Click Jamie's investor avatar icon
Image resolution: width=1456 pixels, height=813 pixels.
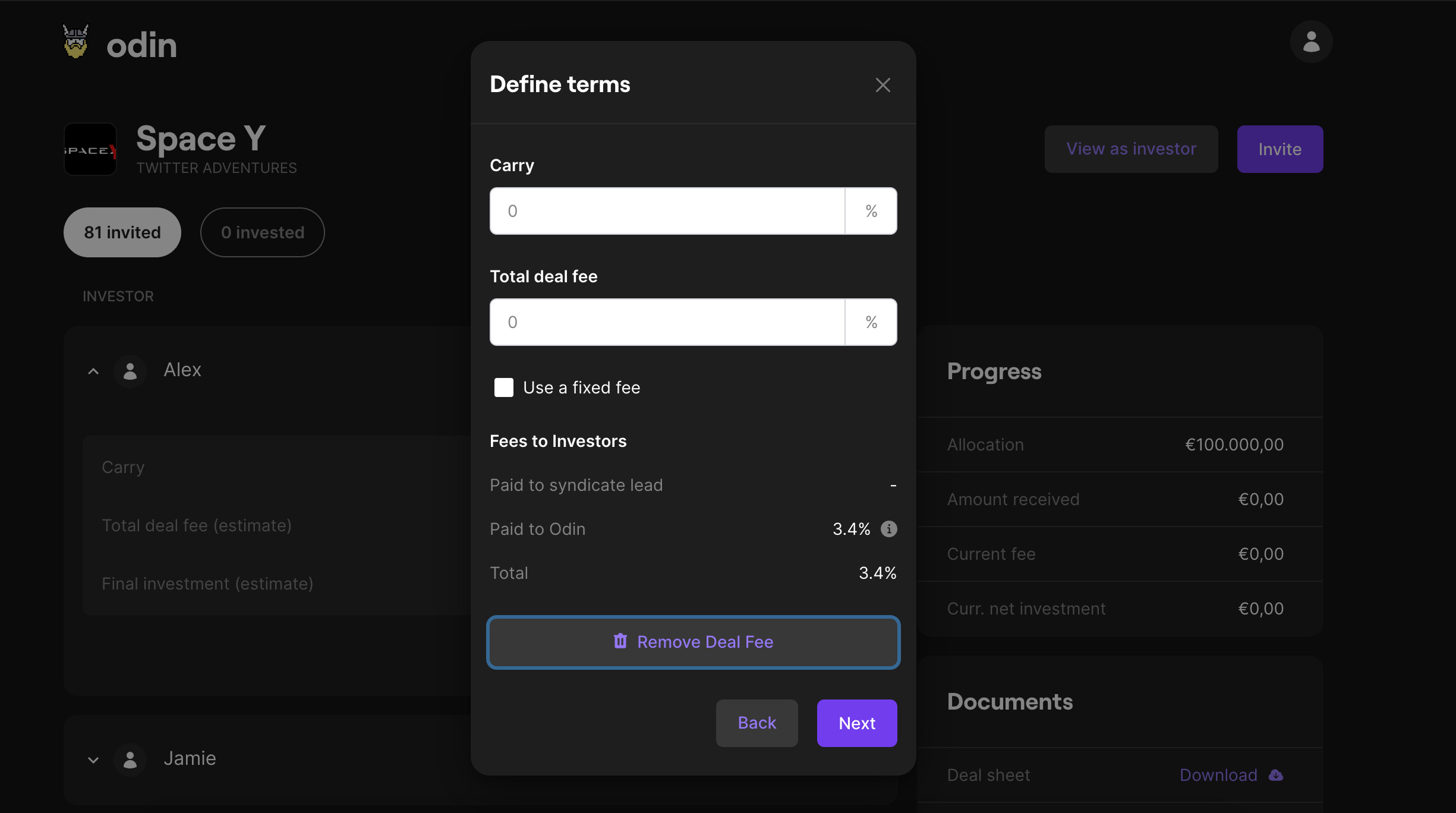point(130,760)
